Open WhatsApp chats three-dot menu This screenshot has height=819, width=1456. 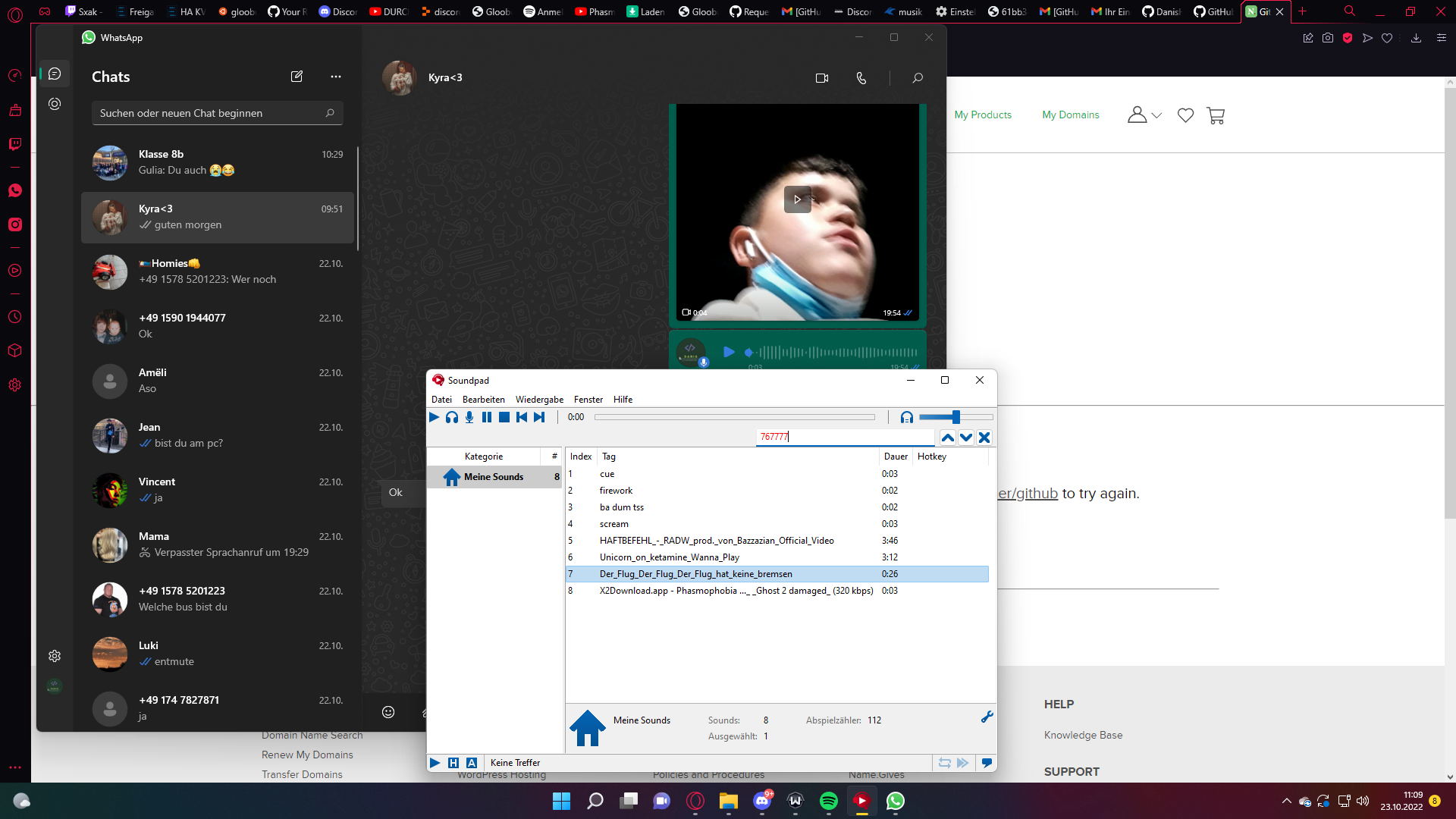point(336,77)
